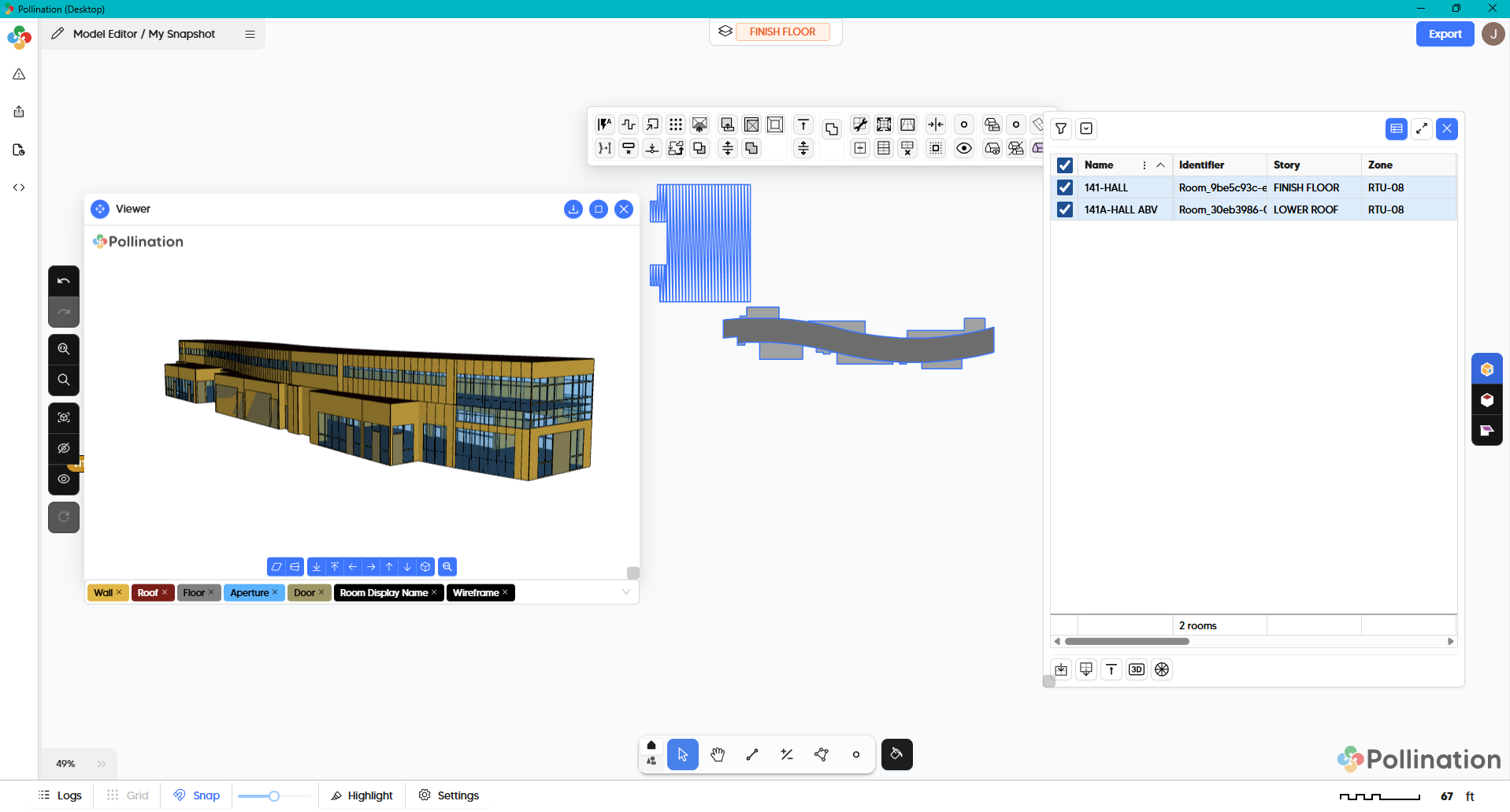Click the undo arrow in viewer sidebar
The height and width of the screenshot is (812, 1510).
[x=64, y=281]
